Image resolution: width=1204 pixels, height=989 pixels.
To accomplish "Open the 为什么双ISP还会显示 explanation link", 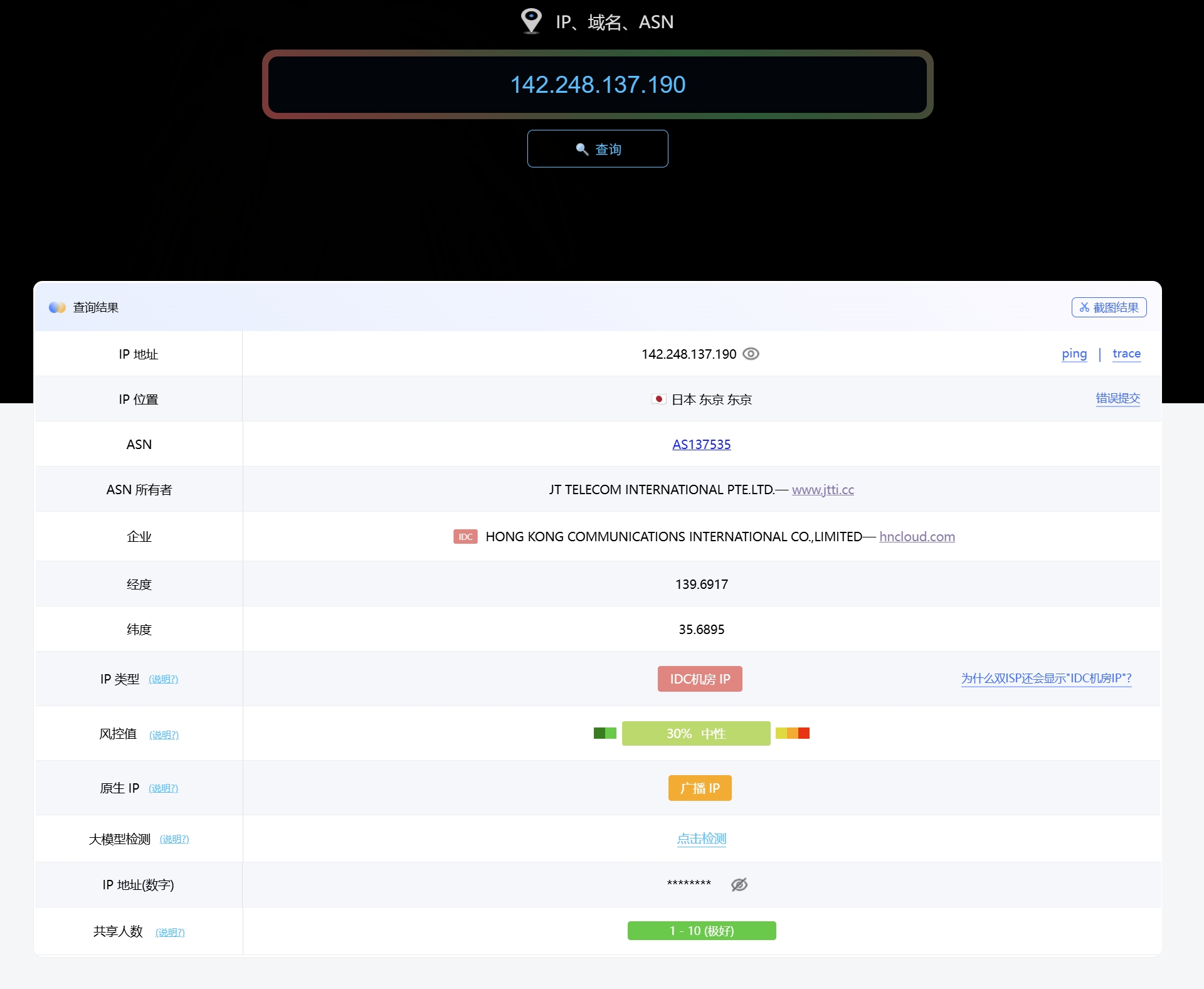I will pos(1046,678).
